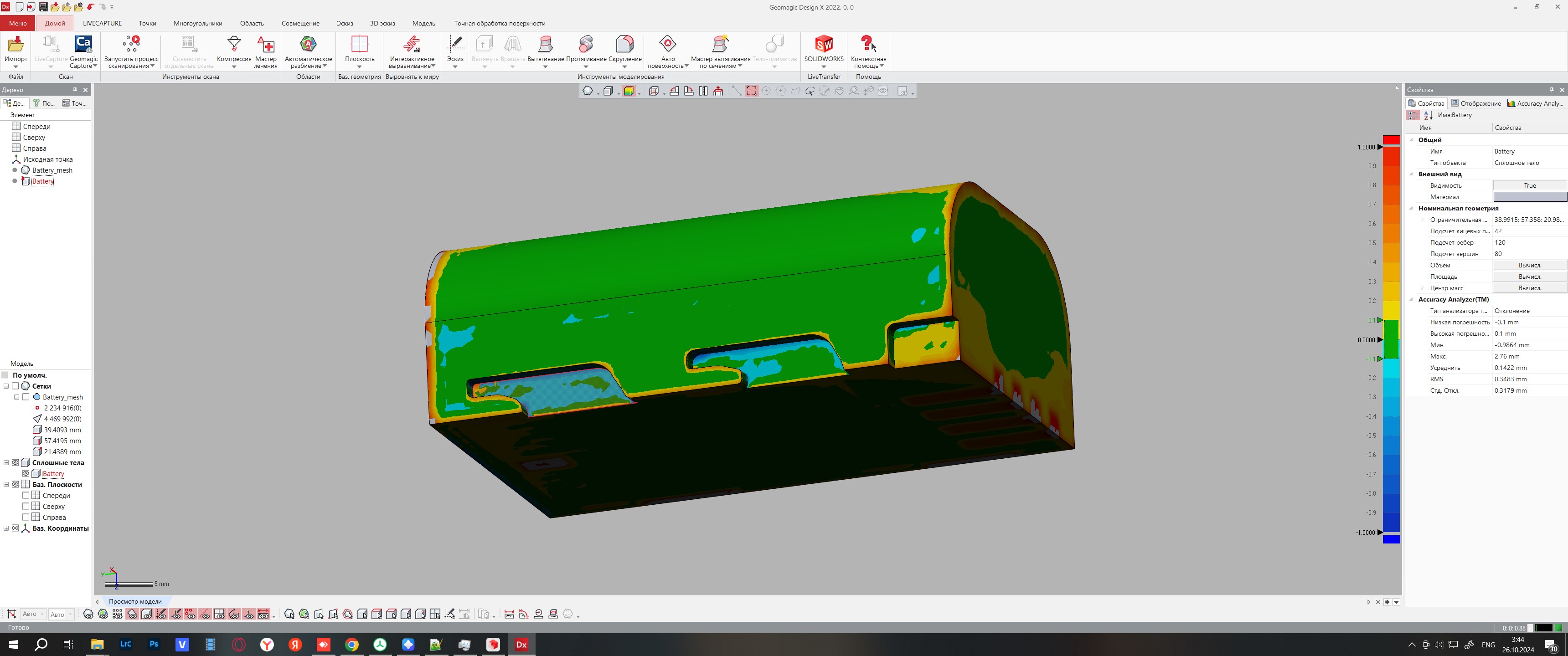Open the Многоугольники ribbon tab
Viewport: 1568px width, 656px height.
(197, 23)
